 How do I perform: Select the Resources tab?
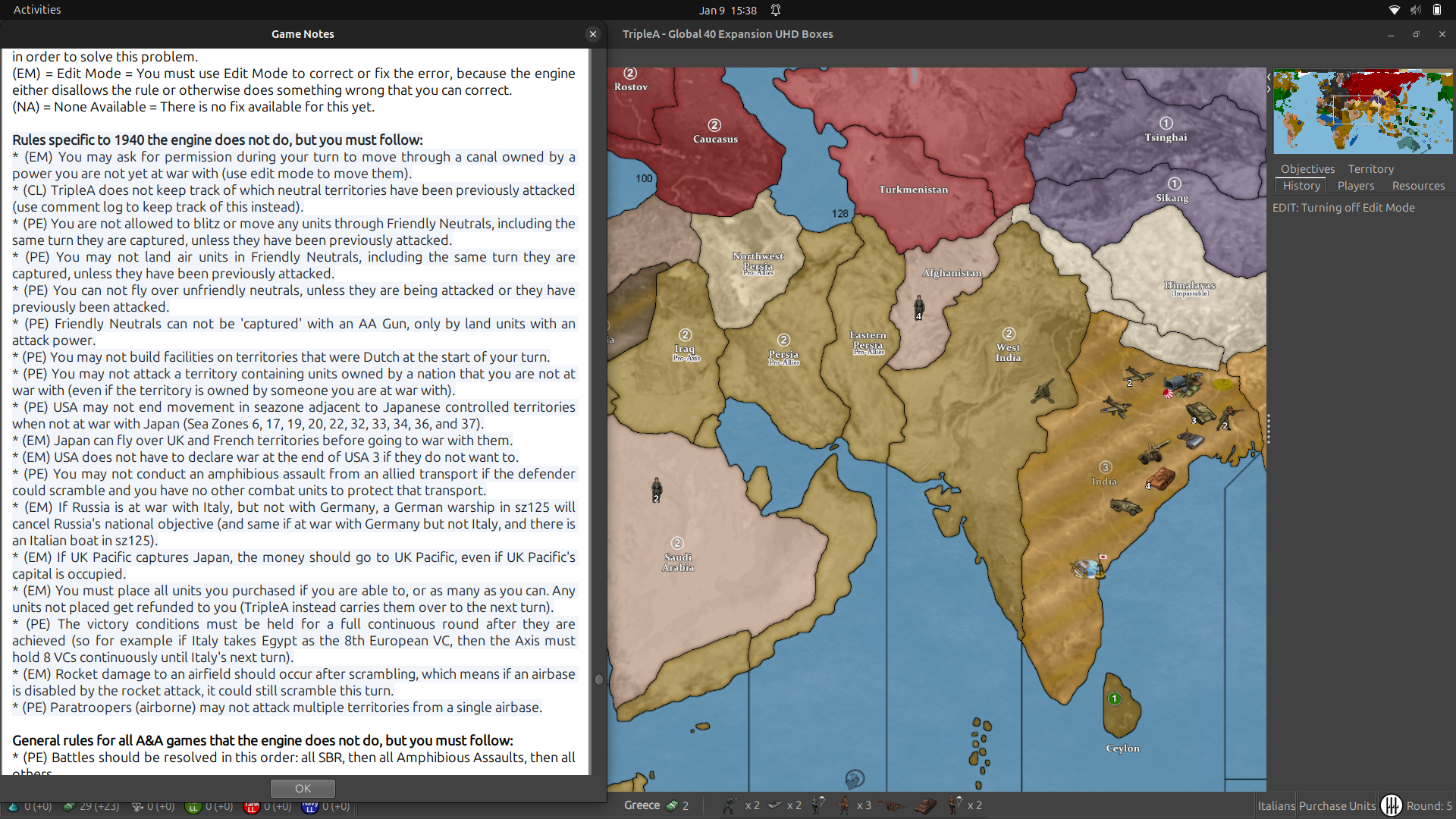(x=1417, y=186)
